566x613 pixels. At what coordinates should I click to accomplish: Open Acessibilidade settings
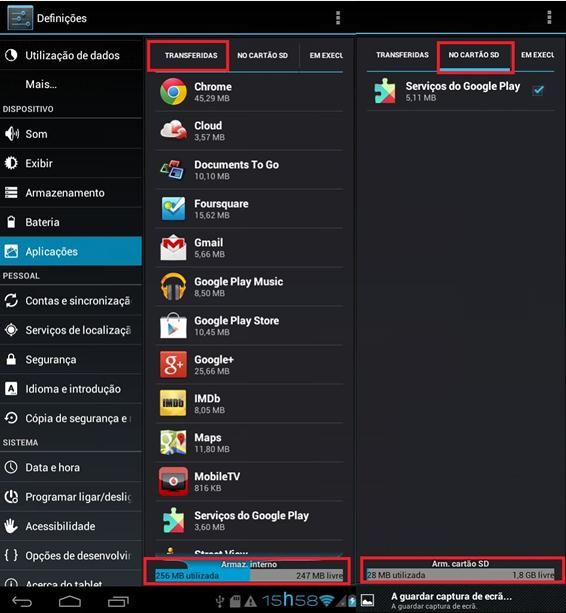tap(71, 526)
